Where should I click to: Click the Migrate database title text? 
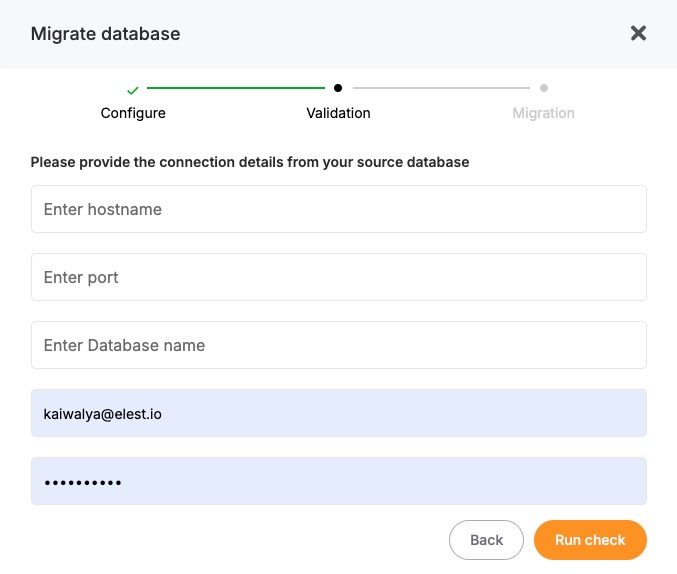click(x=105, y=34)
